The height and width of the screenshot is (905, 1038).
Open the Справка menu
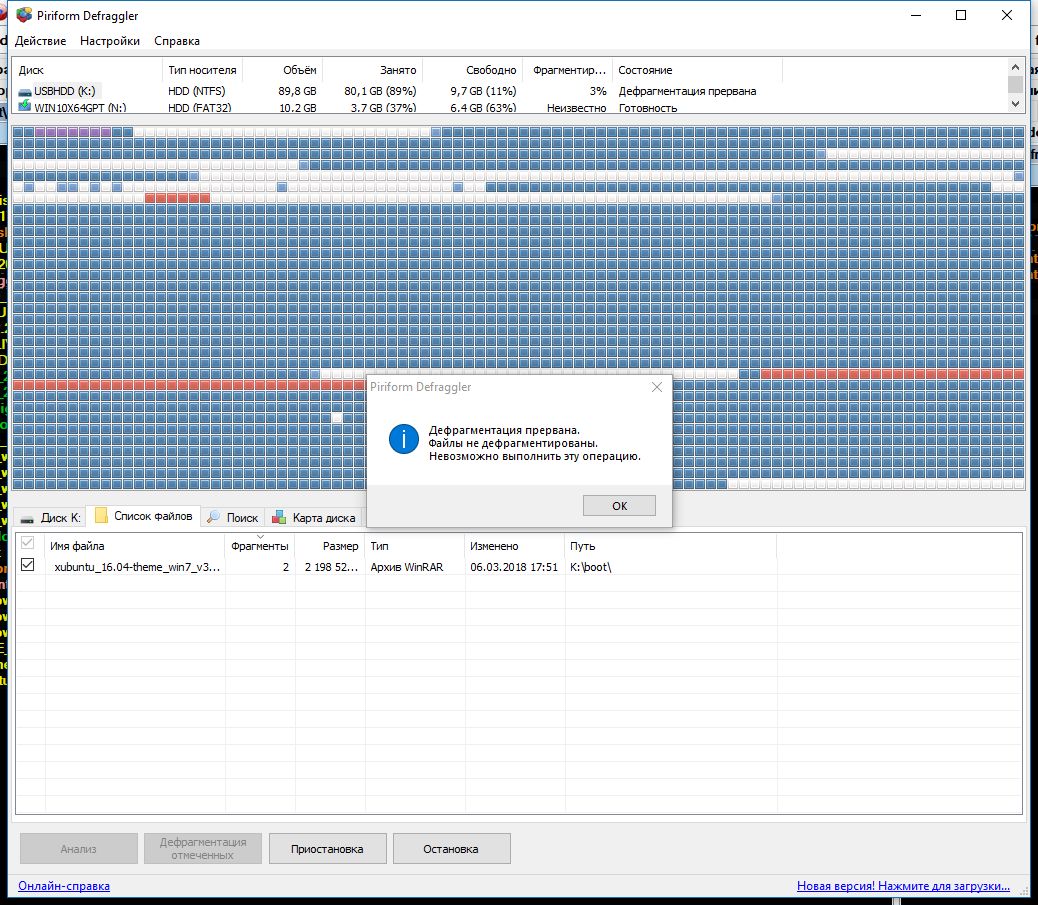(177, 41)
